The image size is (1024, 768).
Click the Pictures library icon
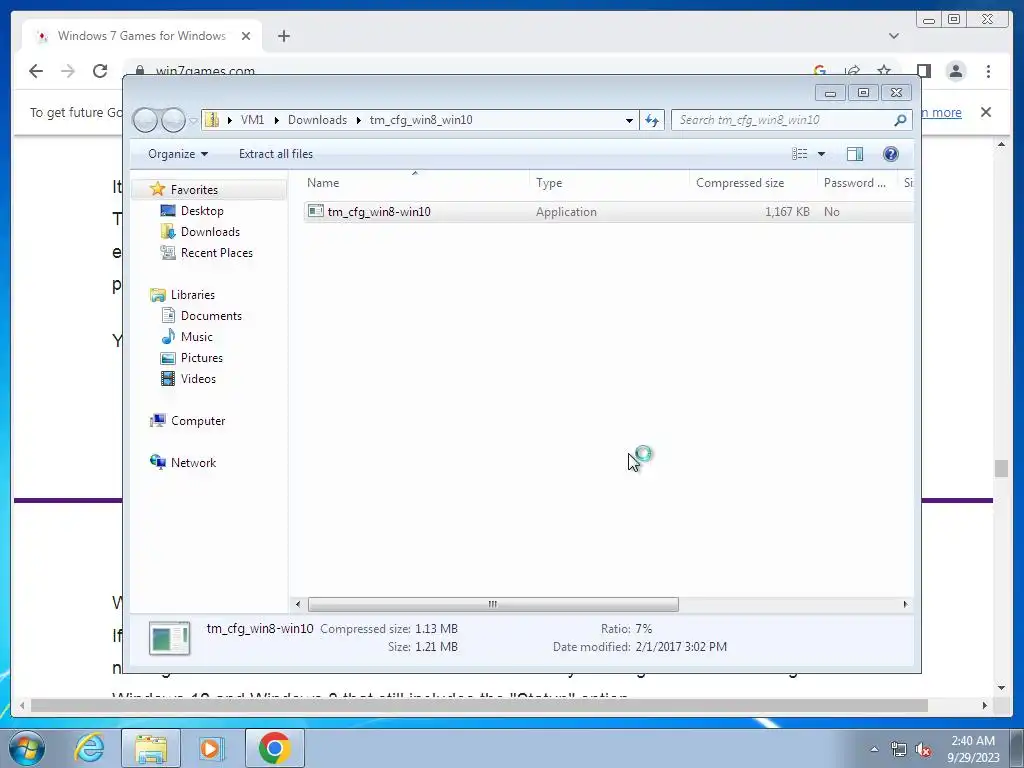[x=168, y=358]
